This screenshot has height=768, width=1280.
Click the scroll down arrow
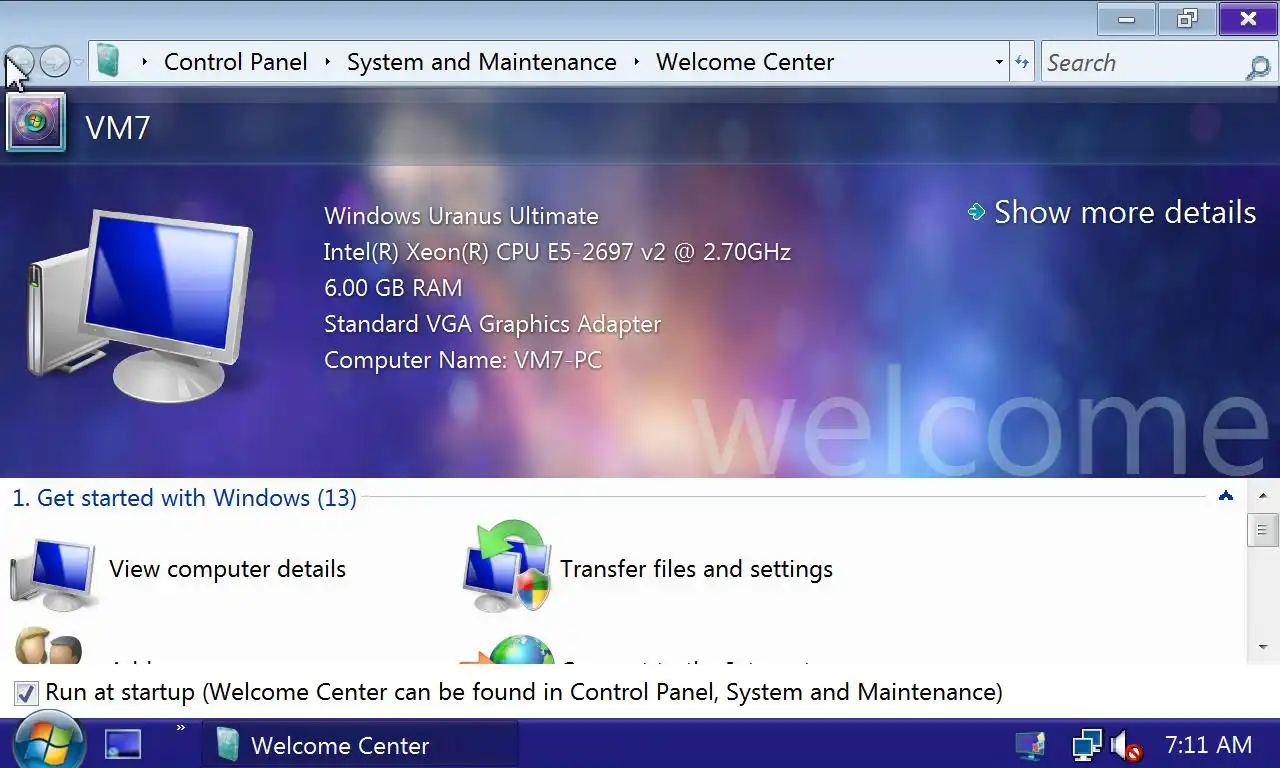click(x=1262, y=647)
